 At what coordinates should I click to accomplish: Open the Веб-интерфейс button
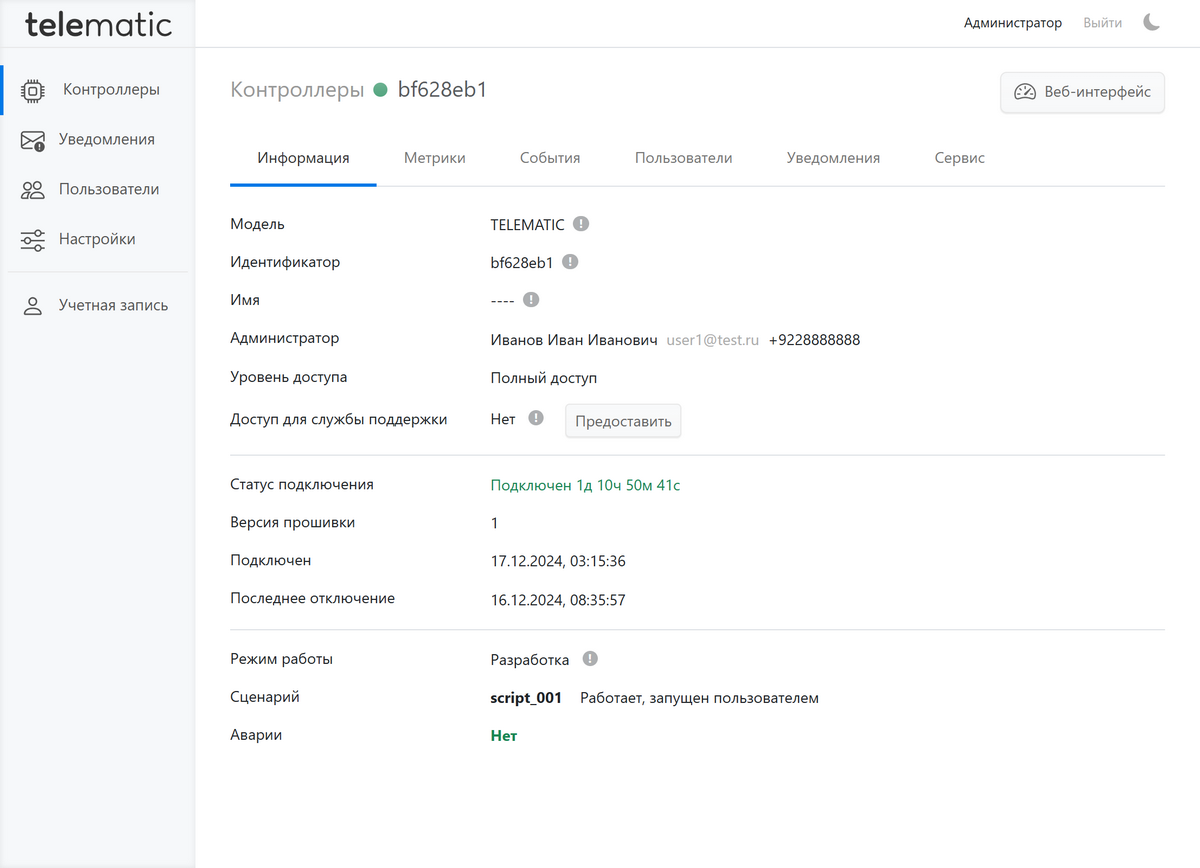point(1082,92)
